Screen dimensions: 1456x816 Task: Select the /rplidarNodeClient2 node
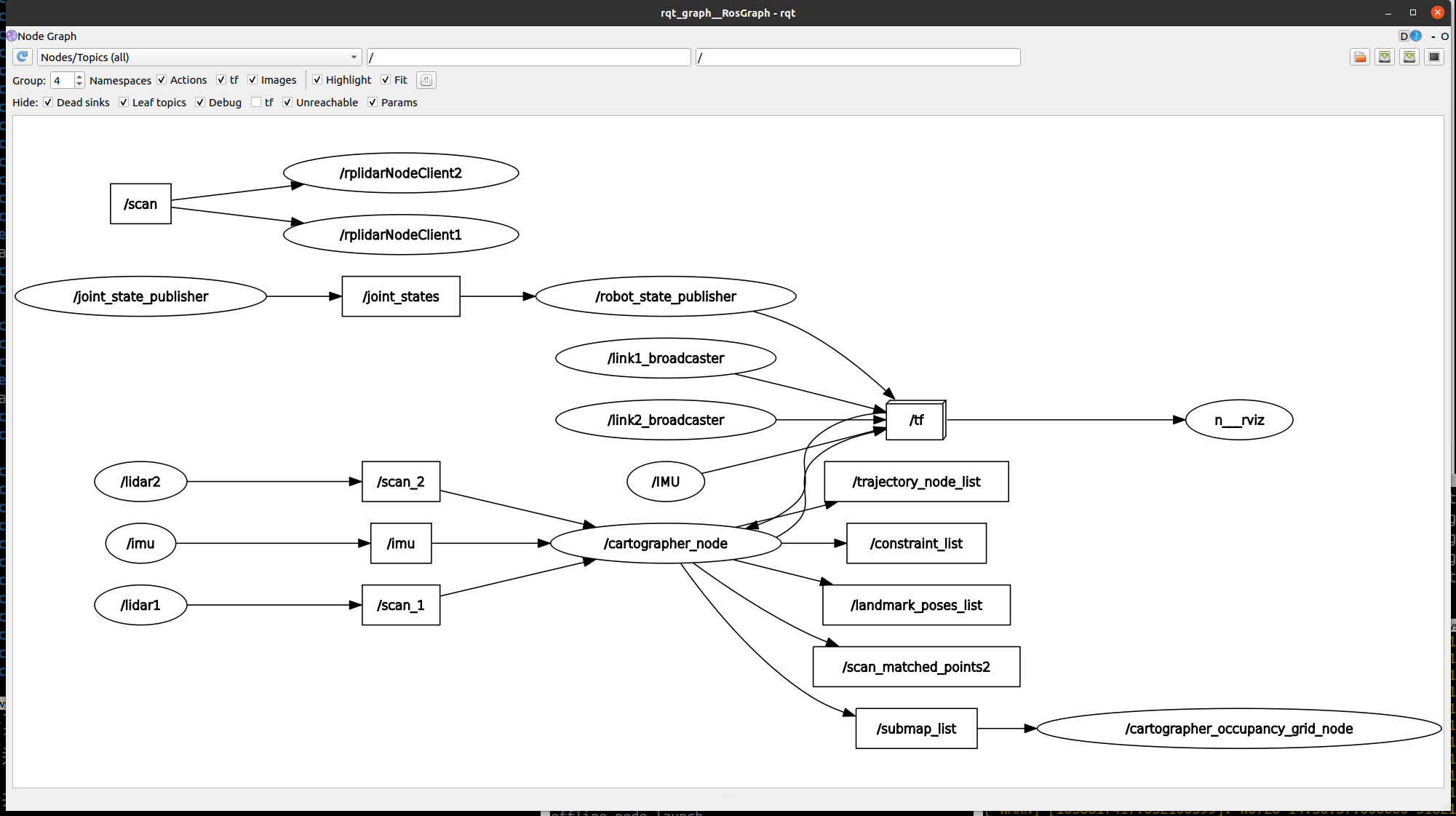point(401,173)
